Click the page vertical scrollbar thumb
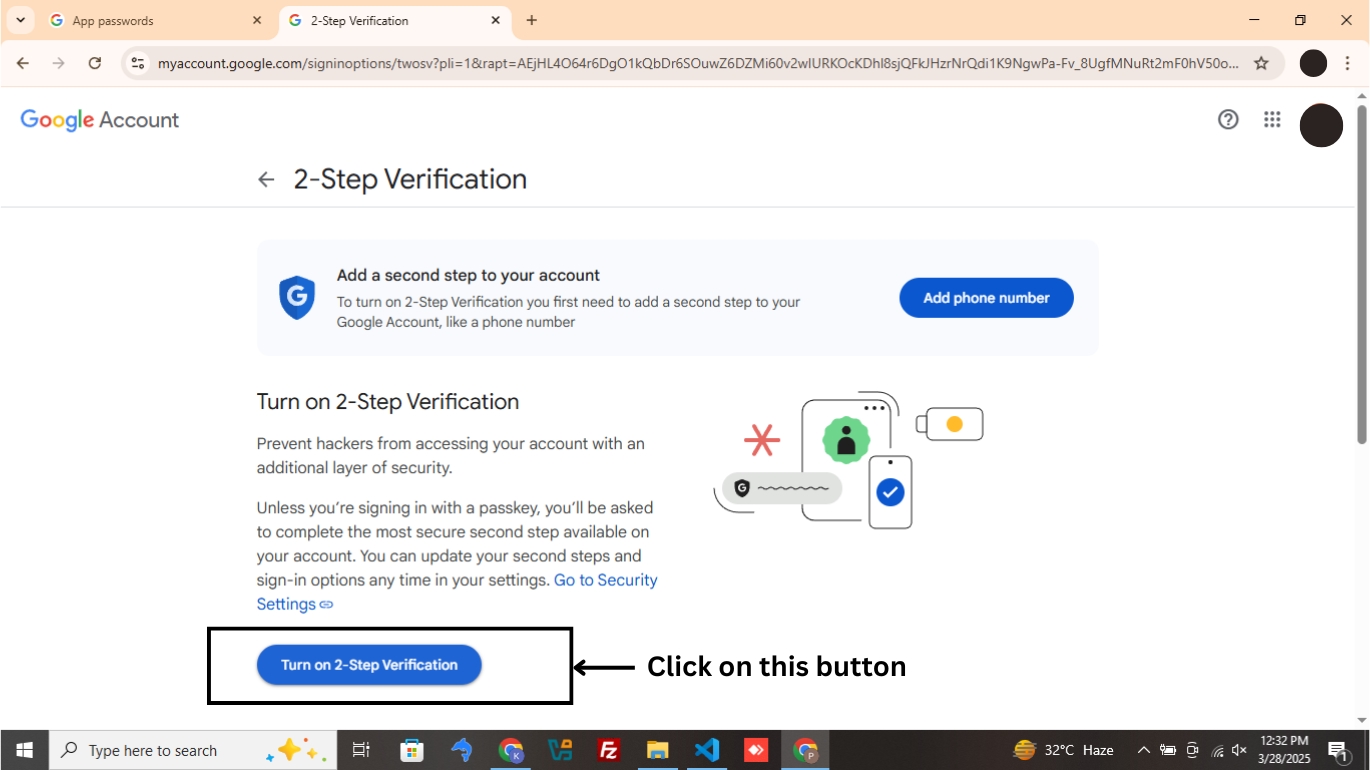Screen dimensions: 1370x770 click(1361, 273)
